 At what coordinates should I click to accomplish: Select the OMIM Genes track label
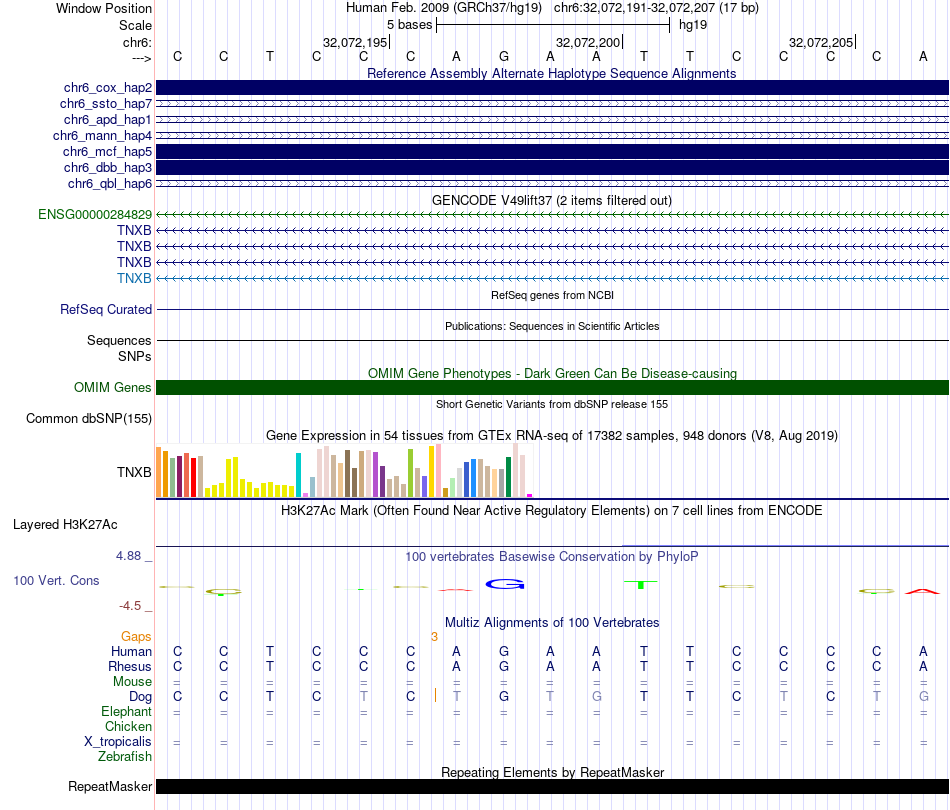[112, 388]
